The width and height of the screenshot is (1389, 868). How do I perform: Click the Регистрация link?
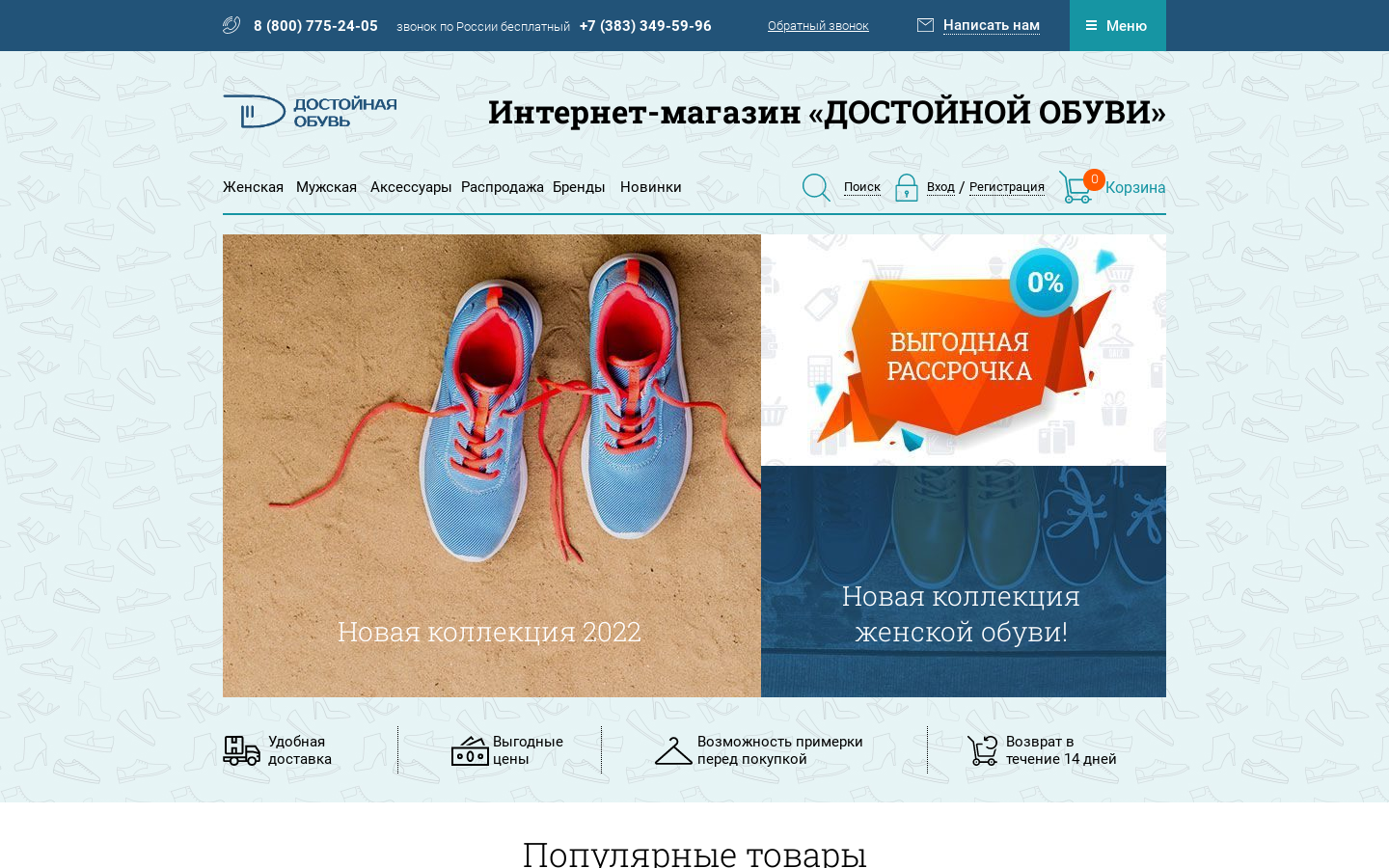pos(1007,187)
